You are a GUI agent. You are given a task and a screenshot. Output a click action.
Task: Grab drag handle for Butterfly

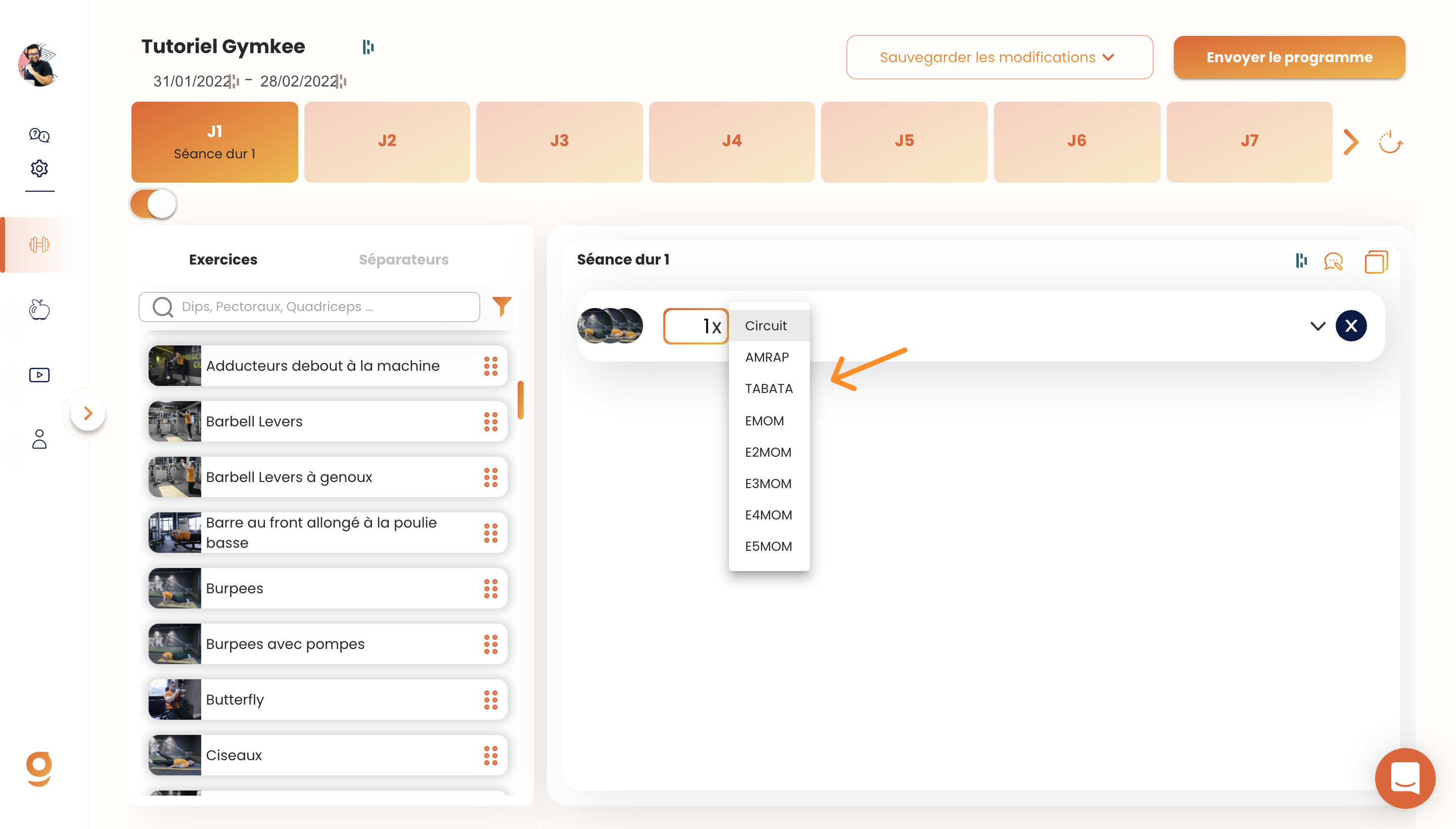point(490,700)
